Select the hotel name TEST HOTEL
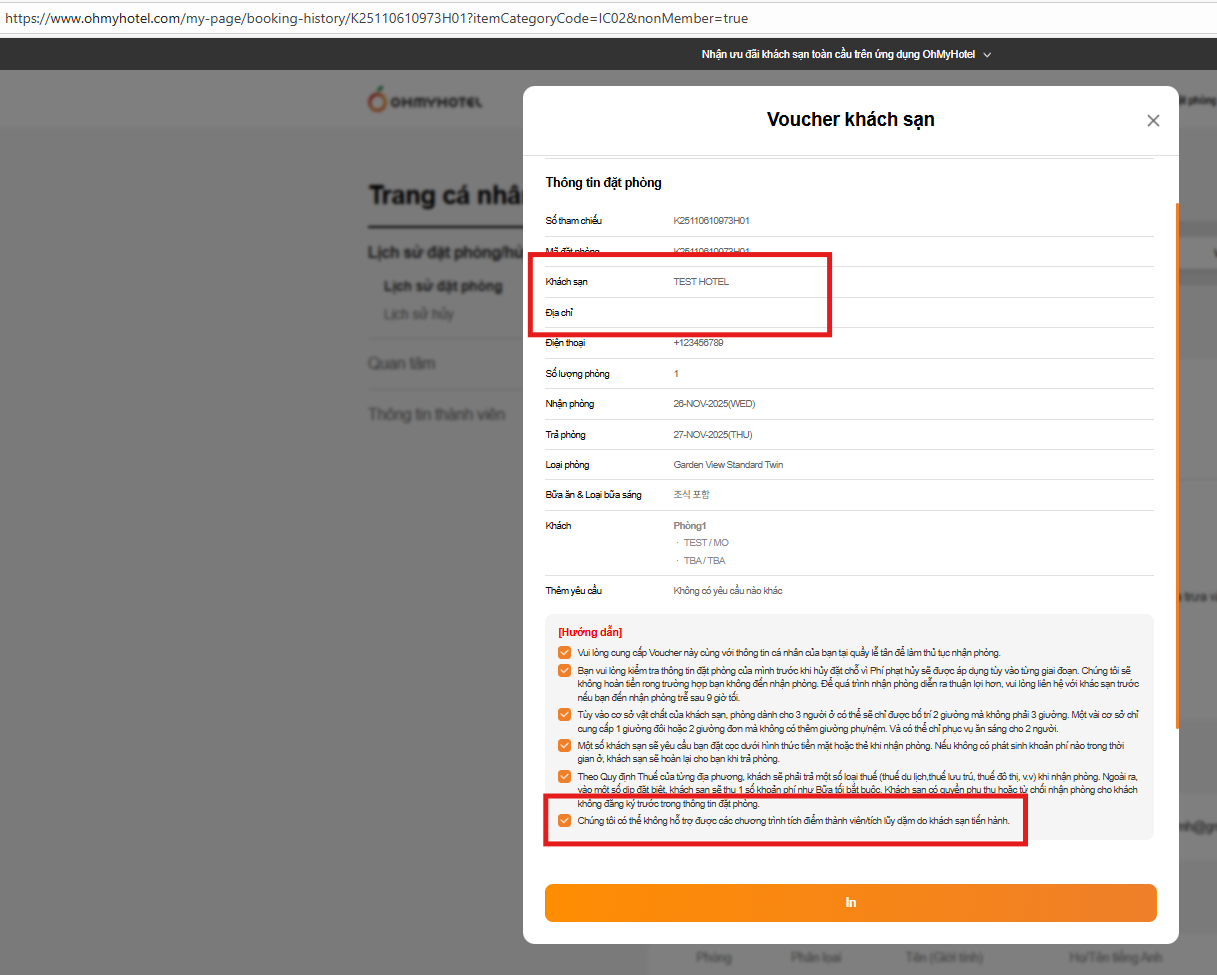Viewport: 1217px width, 975px height. point(701,282)
